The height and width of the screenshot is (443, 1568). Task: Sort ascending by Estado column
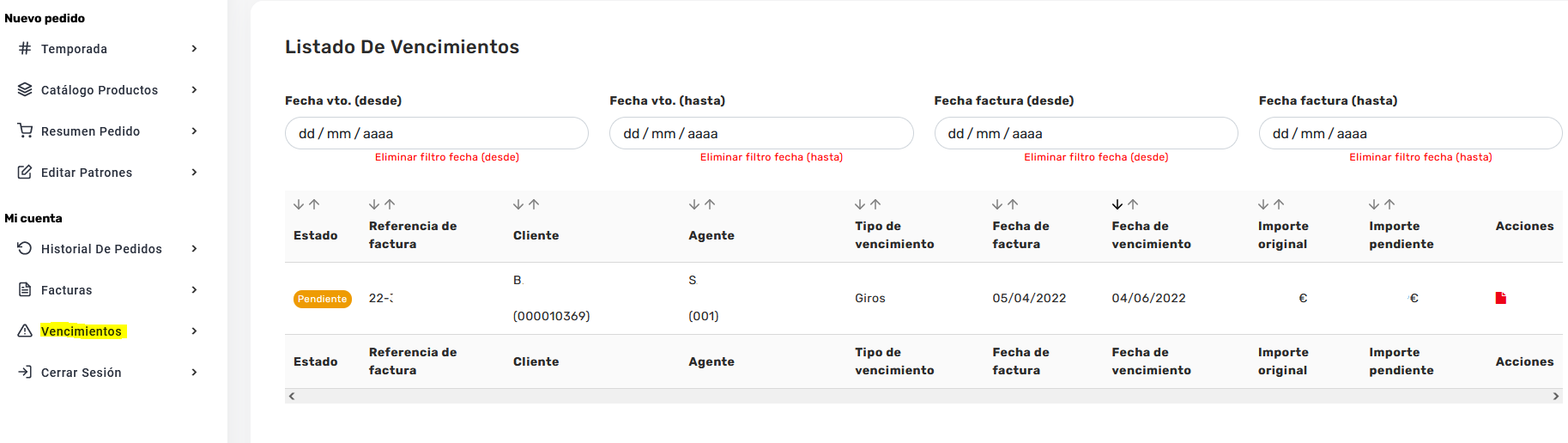(314, 204)
